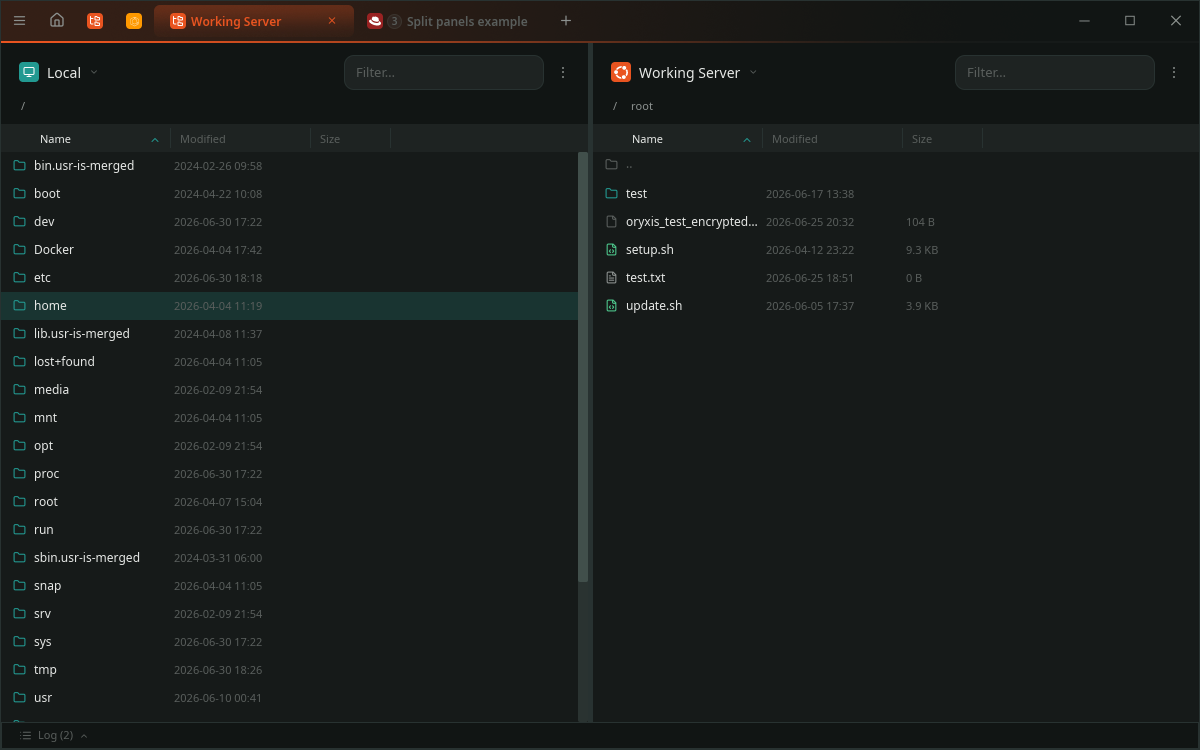Image resolution: width=1200 pixels, height=750 pixels.
Task: Select the lost+found folder
Action: [289, 362]
